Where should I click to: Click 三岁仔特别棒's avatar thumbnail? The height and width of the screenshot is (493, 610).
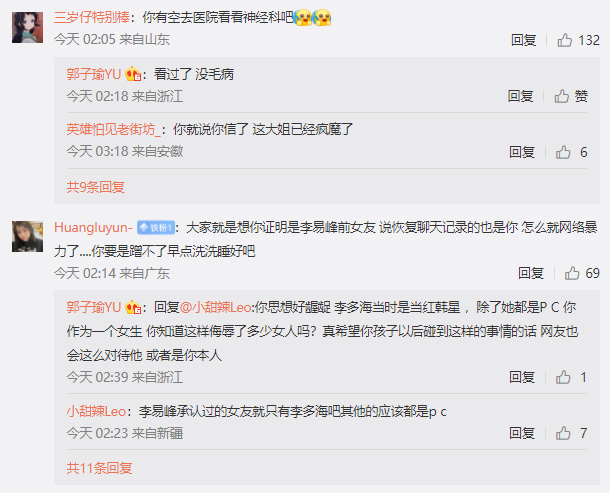[x=27, y=28]
